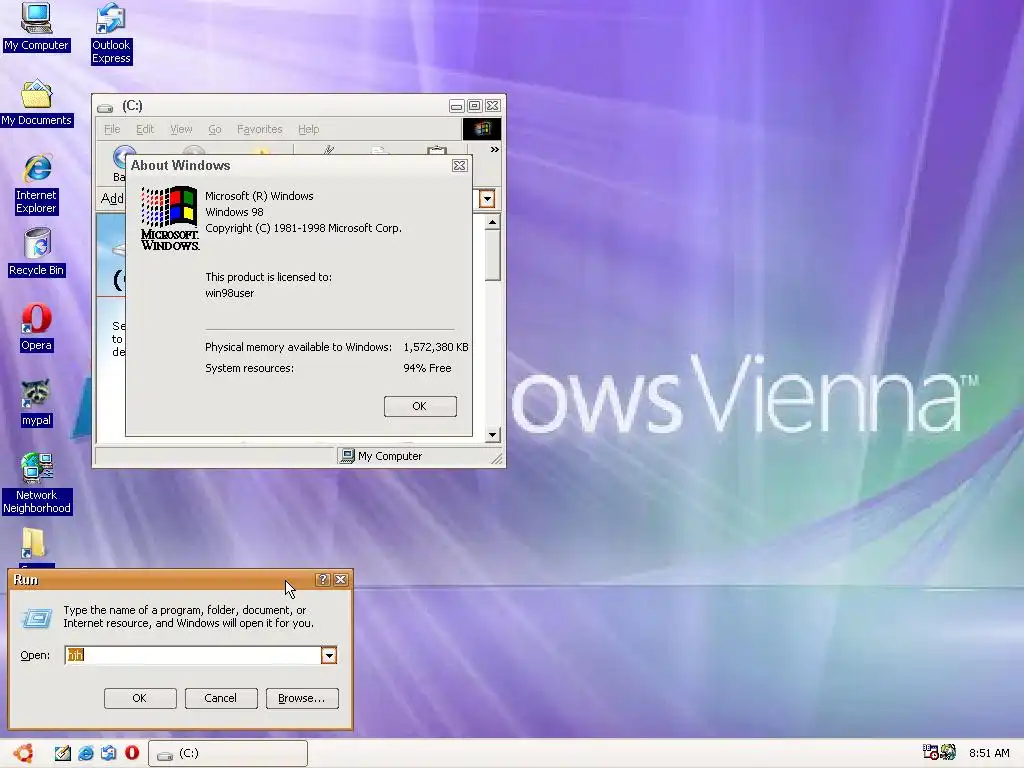Click the drive icon in the (C:) title bar
Image resolution: width=1024 pixels, height=768 pixels.
click(x=105, y=107)
